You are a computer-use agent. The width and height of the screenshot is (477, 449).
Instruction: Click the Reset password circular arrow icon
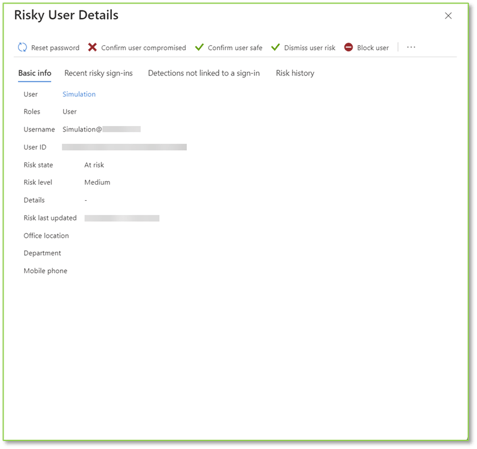(22, 47)
